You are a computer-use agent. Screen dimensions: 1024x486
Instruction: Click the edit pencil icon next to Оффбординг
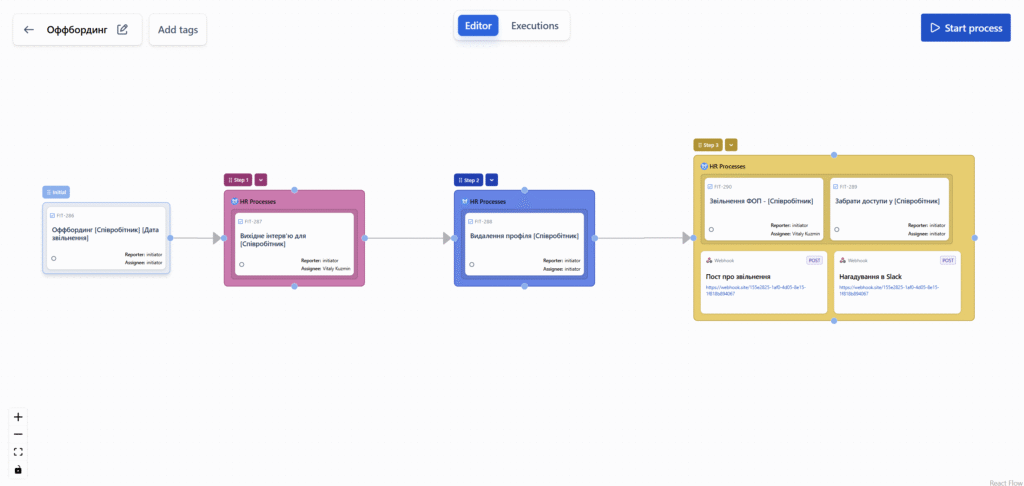(x=122, y=29)
